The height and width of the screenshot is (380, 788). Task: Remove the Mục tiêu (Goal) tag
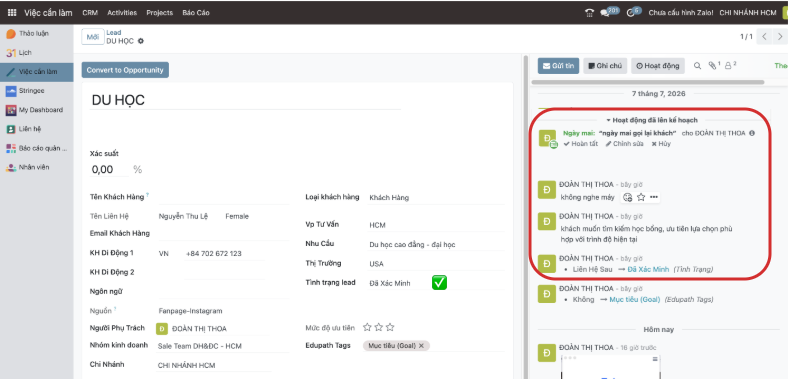[421, 346]
